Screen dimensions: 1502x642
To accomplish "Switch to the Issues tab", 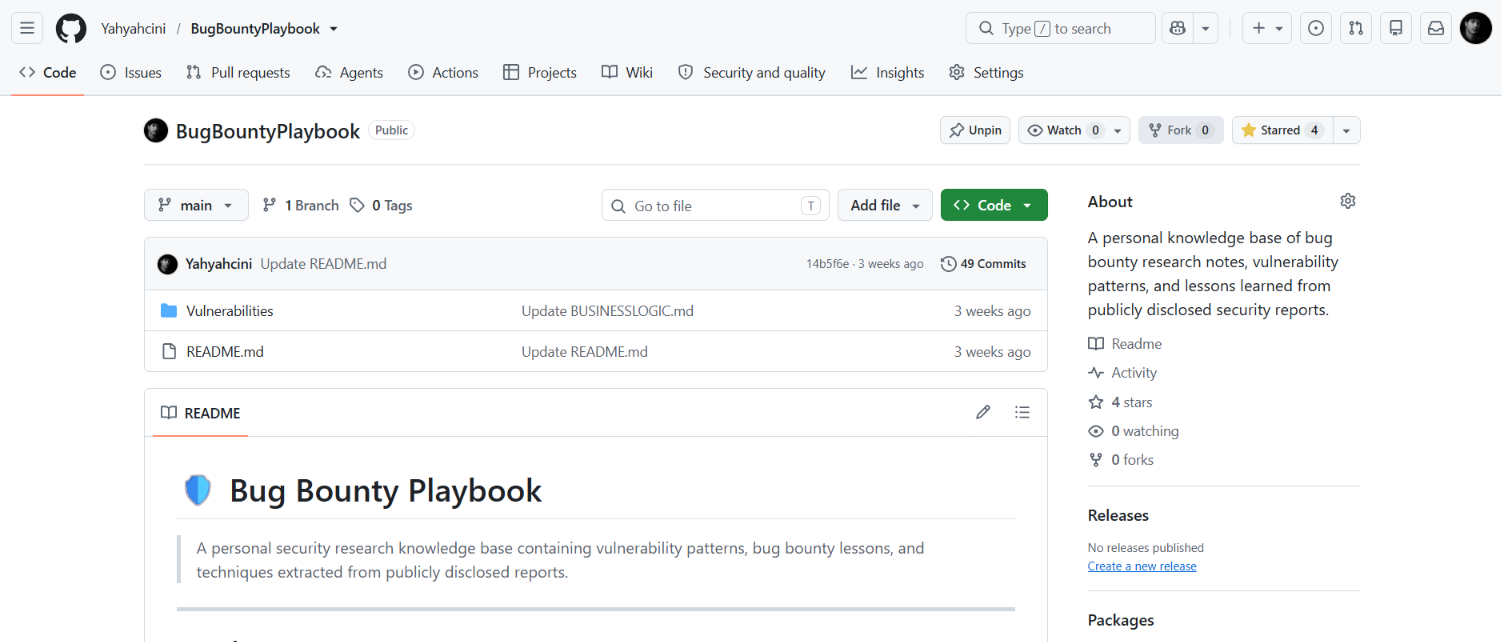I will pos(131,72).
